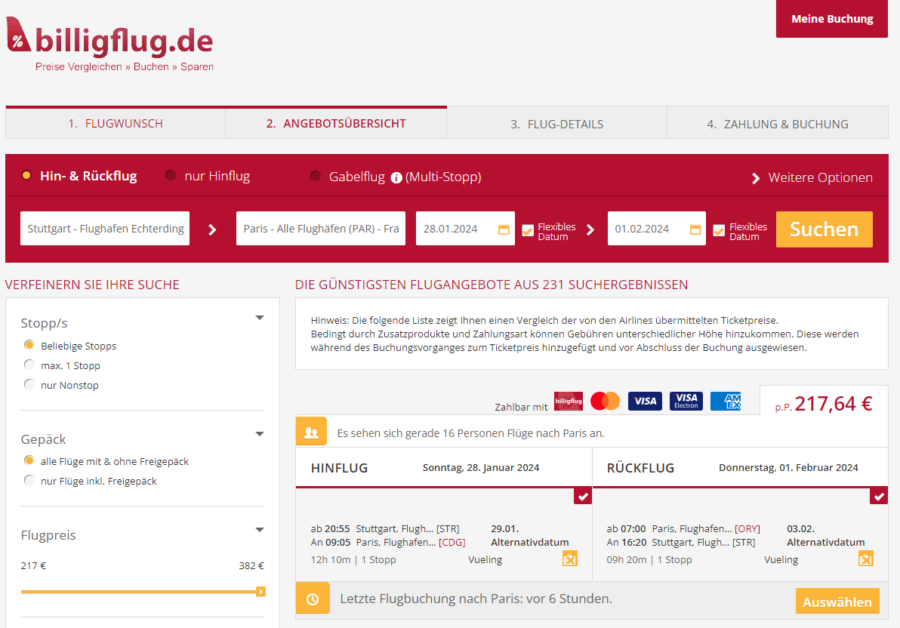Select the Mastercard payment icon
The width and height of the screenshot is (900, 628).
(604, 400)
